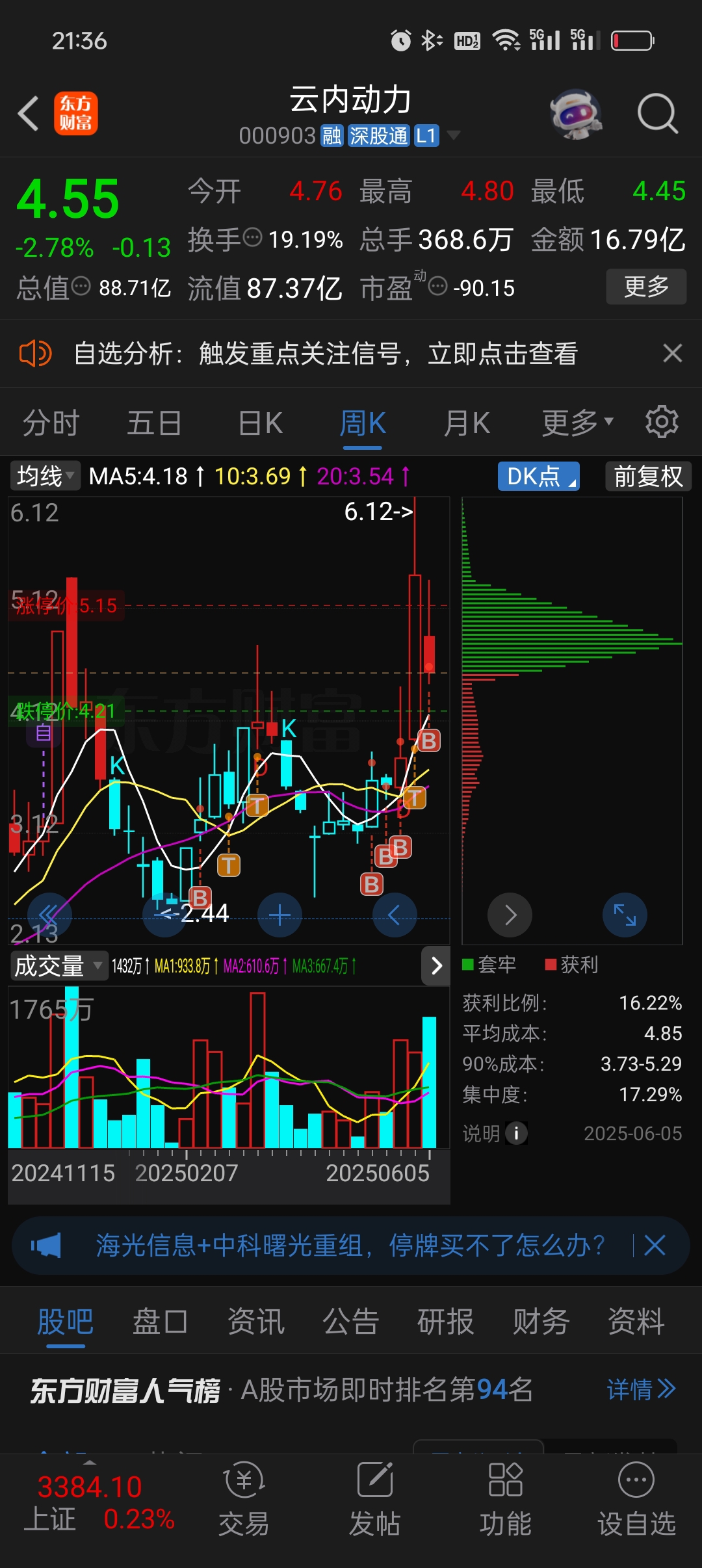The image size is (702, 1568).
Task: Tap the 融 margin badge
Action: [x=332, y=136]
